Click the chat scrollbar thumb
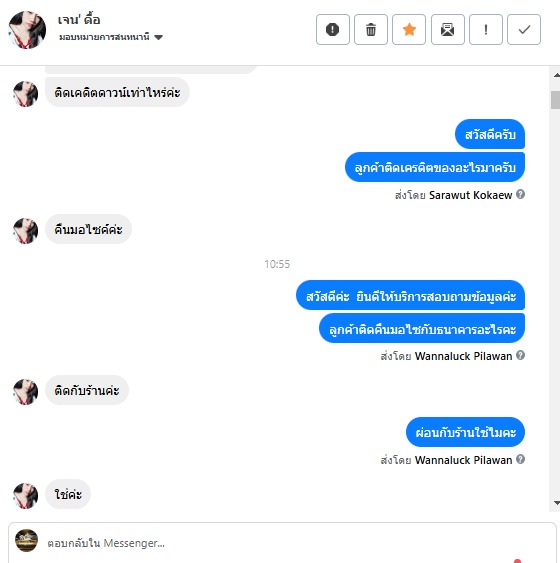This screenshot has width=560, height=563. (556, 100)
